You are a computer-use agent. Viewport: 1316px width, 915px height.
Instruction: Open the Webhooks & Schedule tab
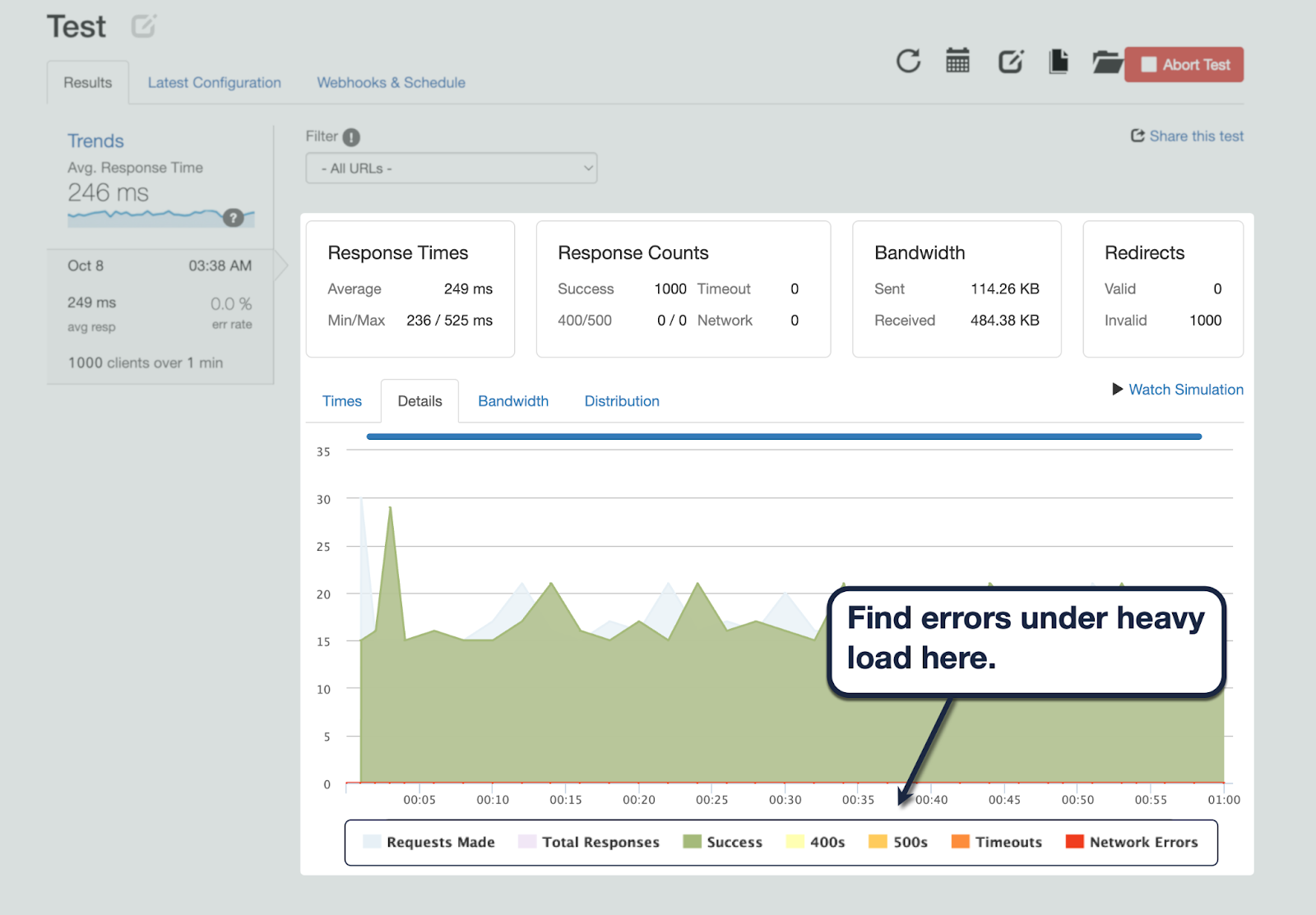(x=391, y=82)
